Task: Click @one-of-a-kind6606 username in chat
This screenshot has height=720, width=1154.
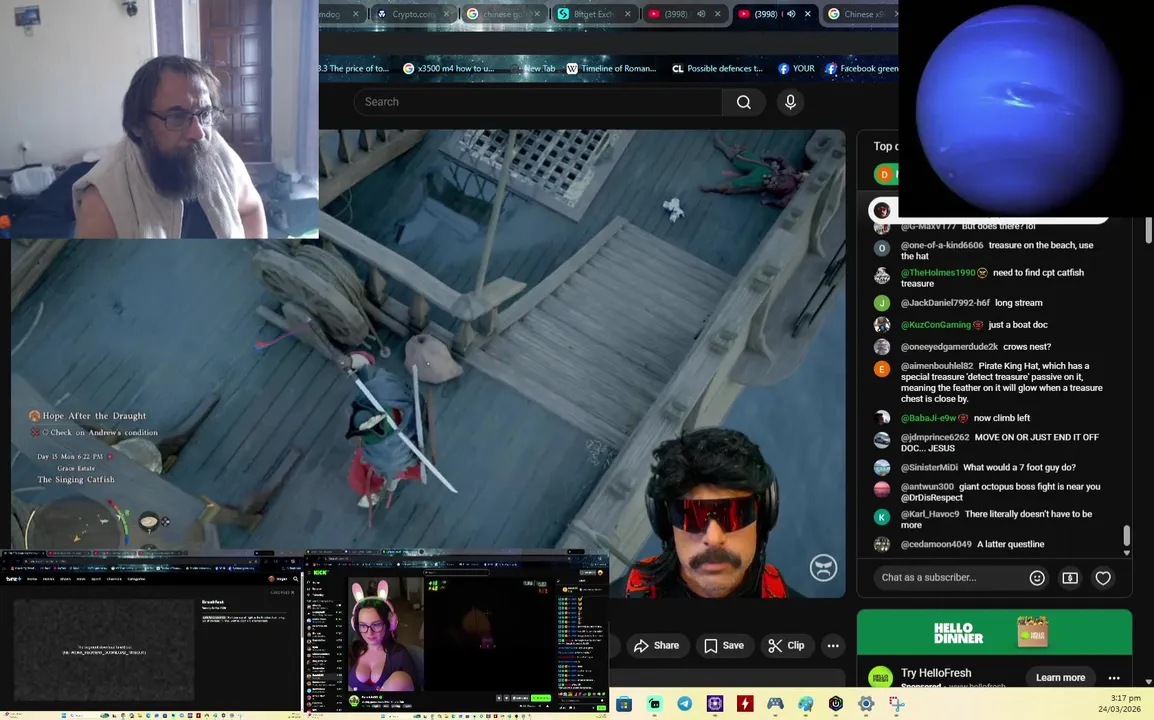Action: 942,245
